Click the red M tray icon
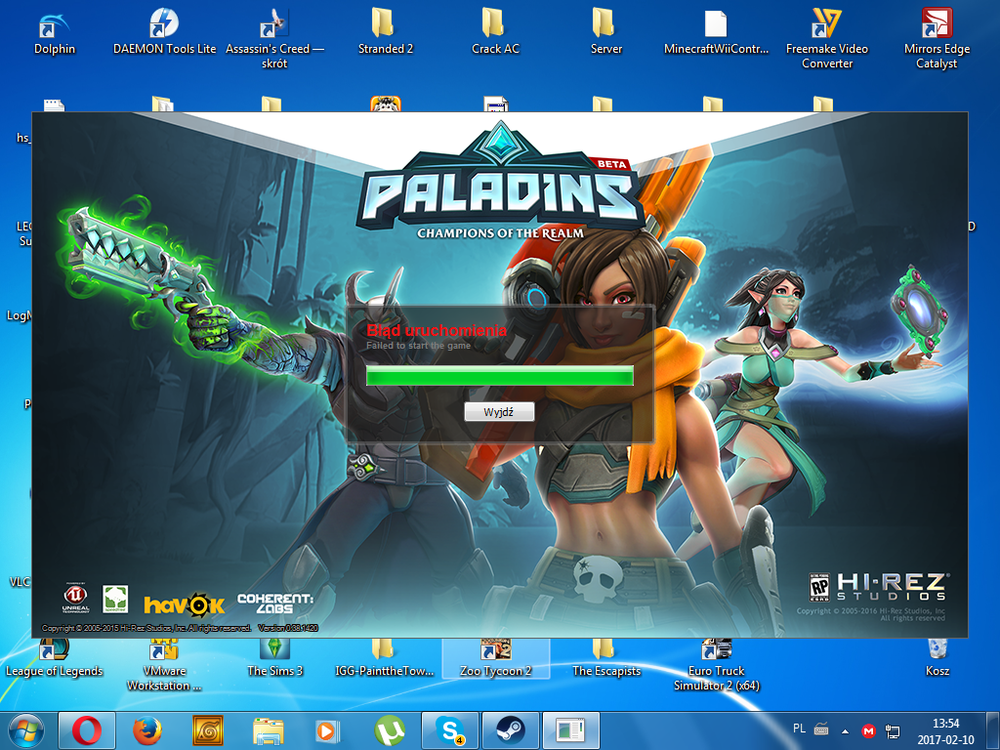1000x750 pixels. point(868,731)
